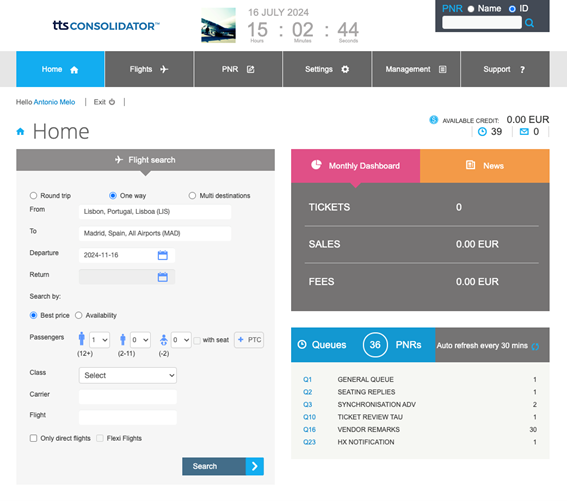Switch to the News tab

485,166
